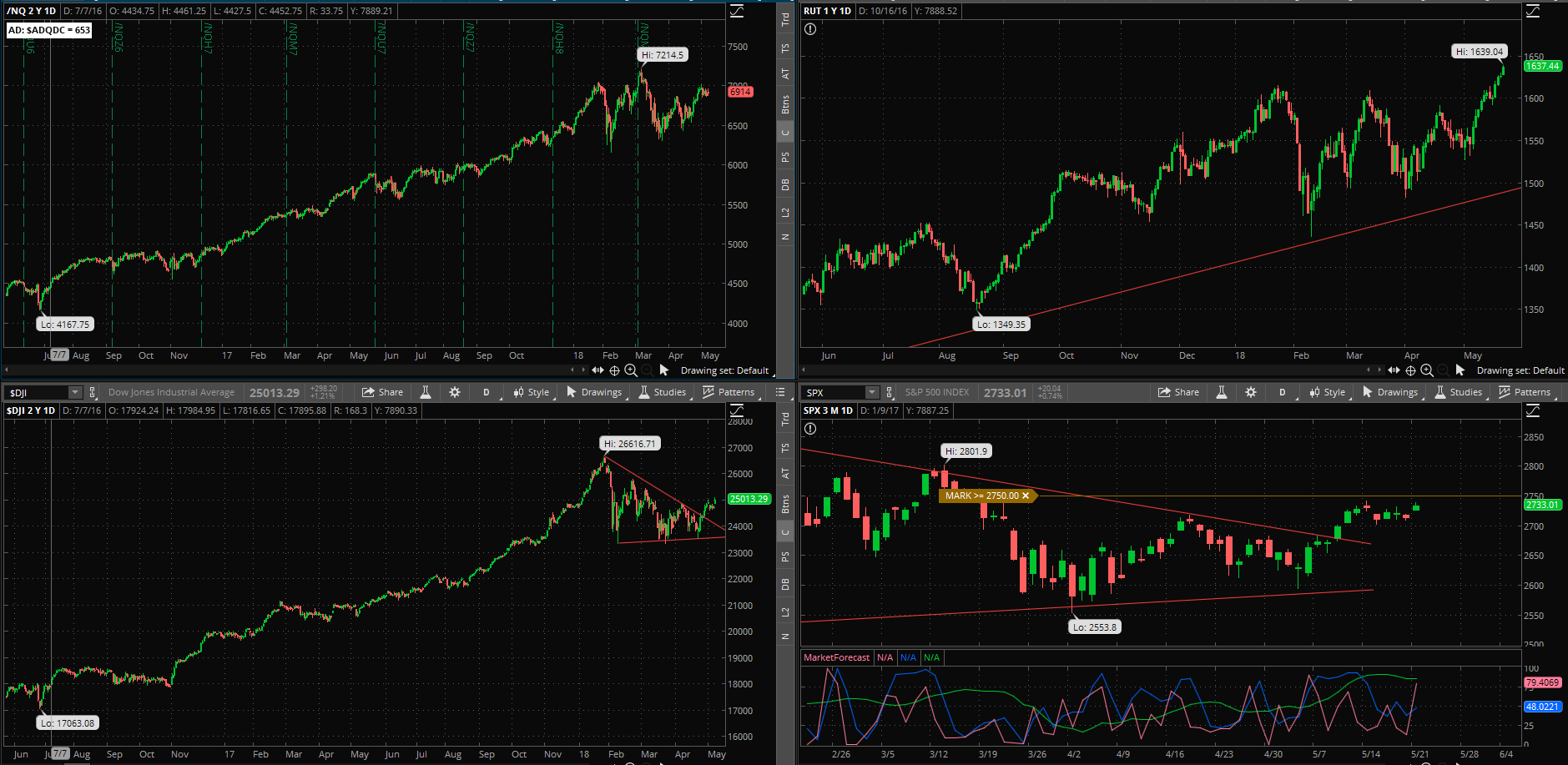The height and width of the screenshot is (765, 1568).
Task: Open D timeframe dropdown in SPX toolbar
Action: 1283,392
